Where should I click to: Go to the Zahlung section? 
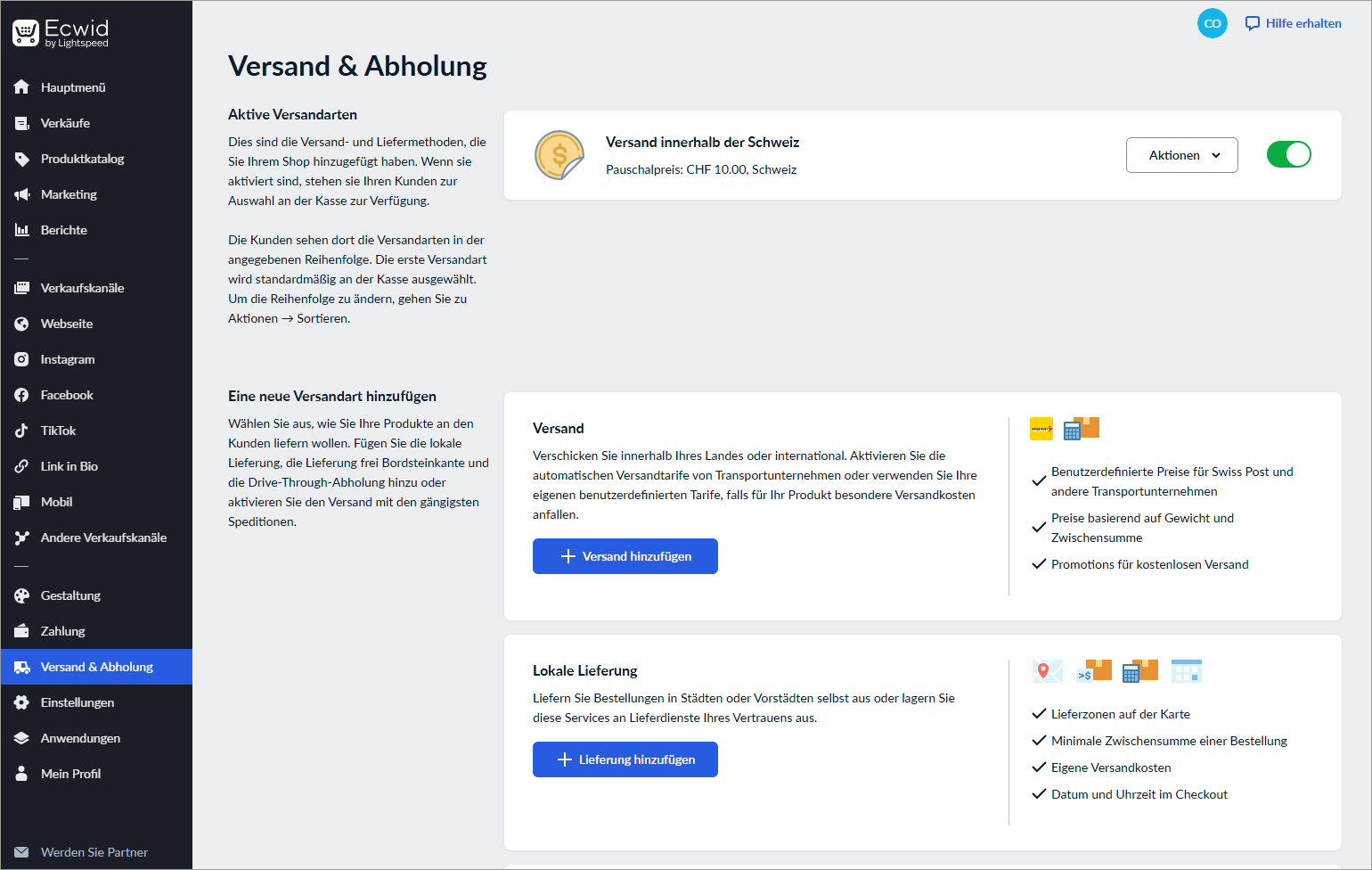coord(62,631)
